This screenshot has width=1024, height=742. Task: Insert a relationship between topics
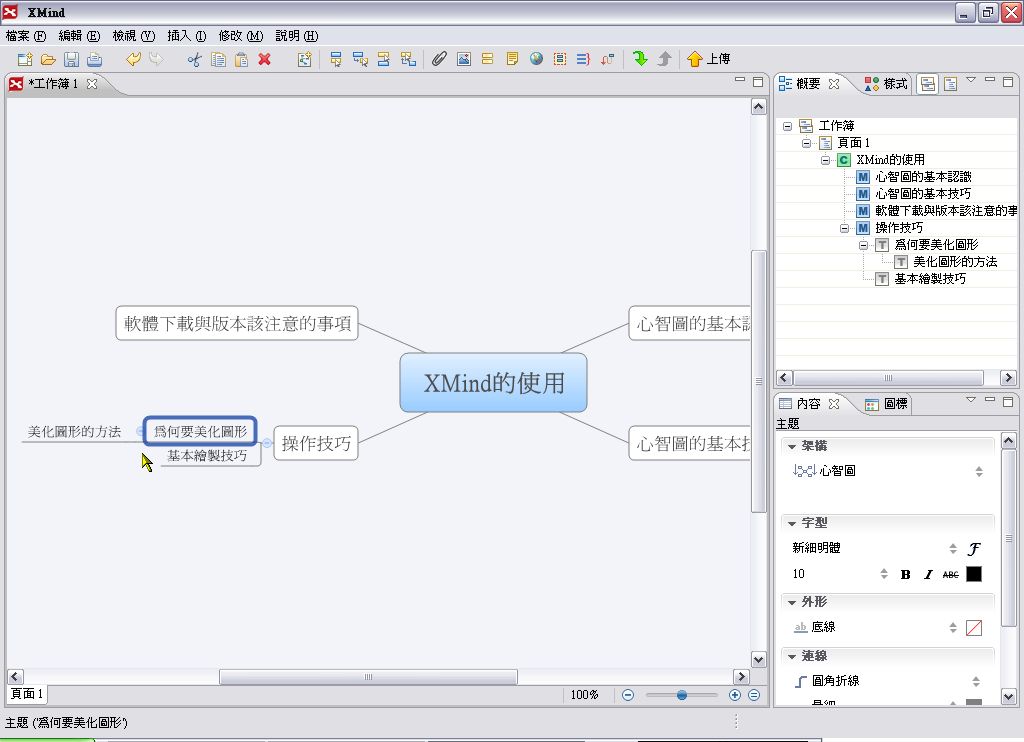pos(607,59)
